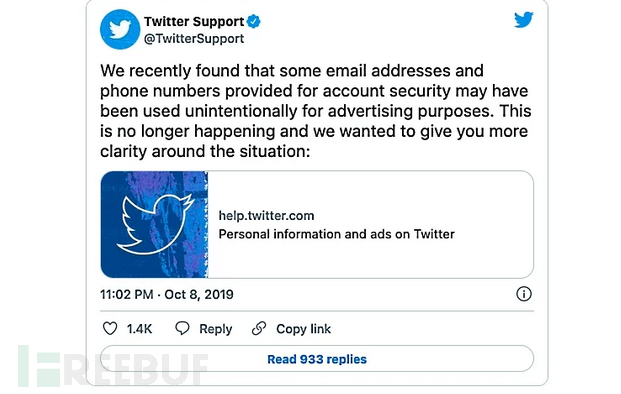This screenshot has width=621, height=394.
Task: Open the @TwitterSupport handle
Action: pos(194,39)
